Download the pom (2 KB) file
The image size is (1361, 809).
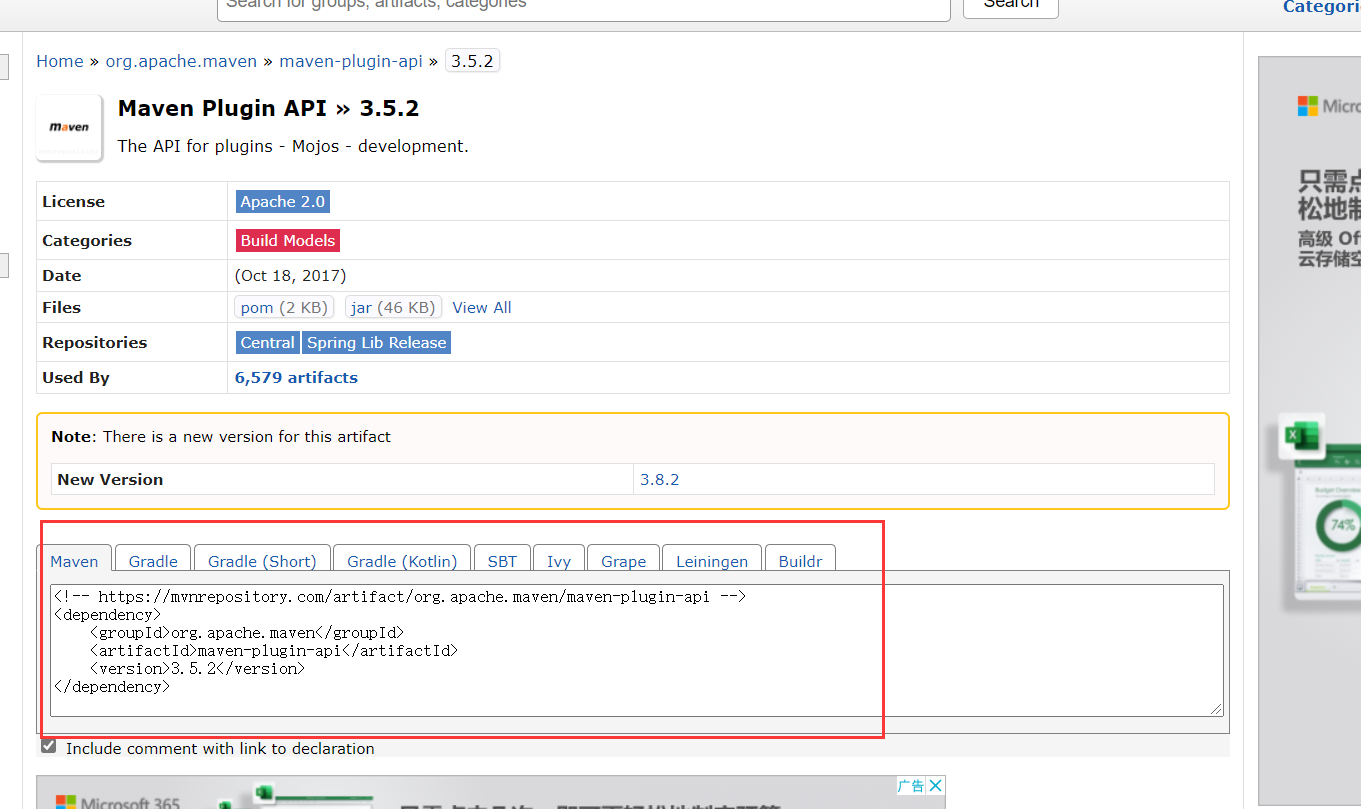284,307
